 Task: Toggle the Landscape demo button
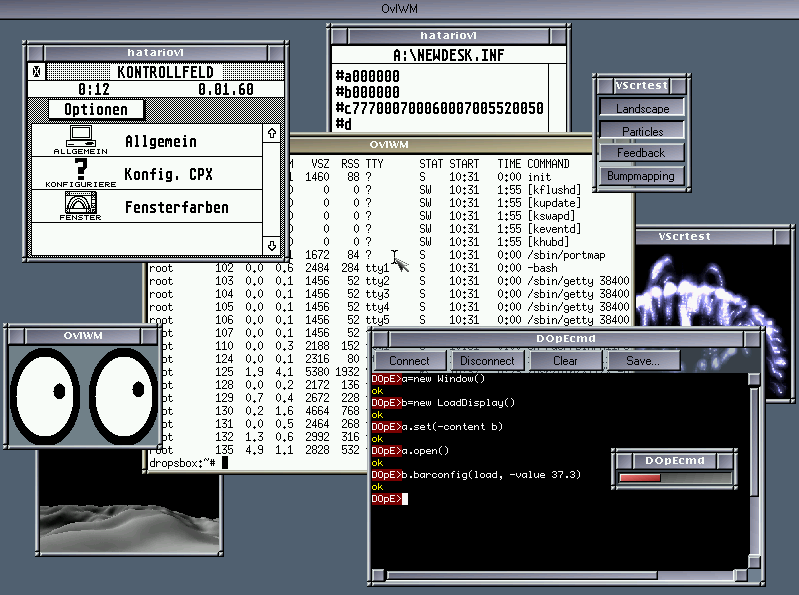tap(642, 108)
